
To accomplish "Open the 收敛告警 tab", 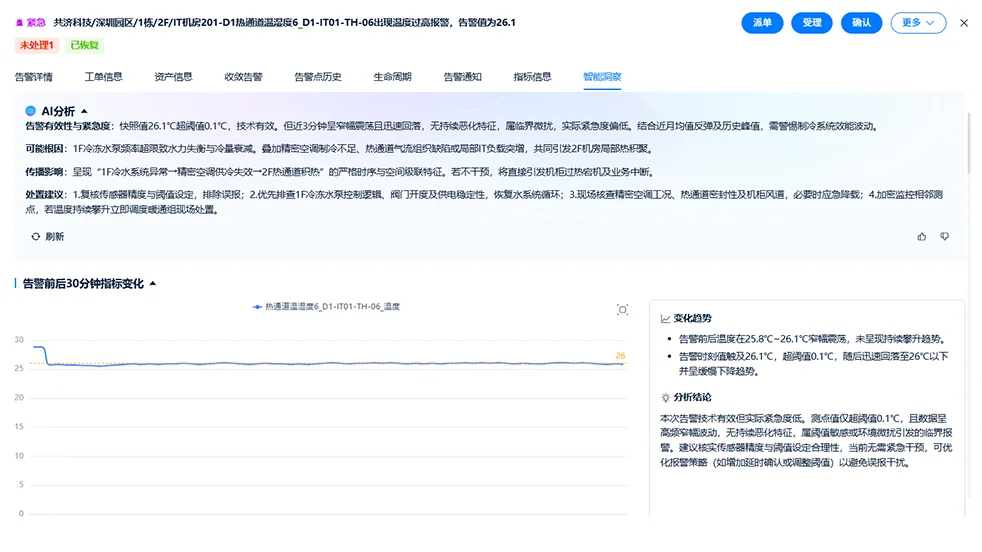I will (x=244, y=77).
